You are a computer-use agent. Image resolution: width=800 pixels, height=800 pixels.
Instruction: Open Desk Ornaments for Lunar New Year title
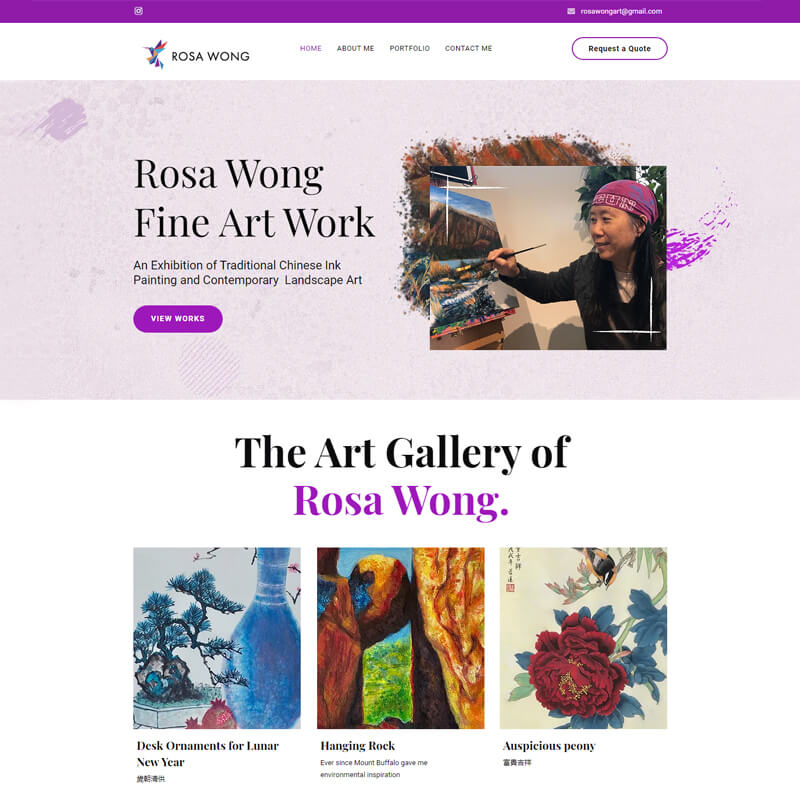point(208,754)
